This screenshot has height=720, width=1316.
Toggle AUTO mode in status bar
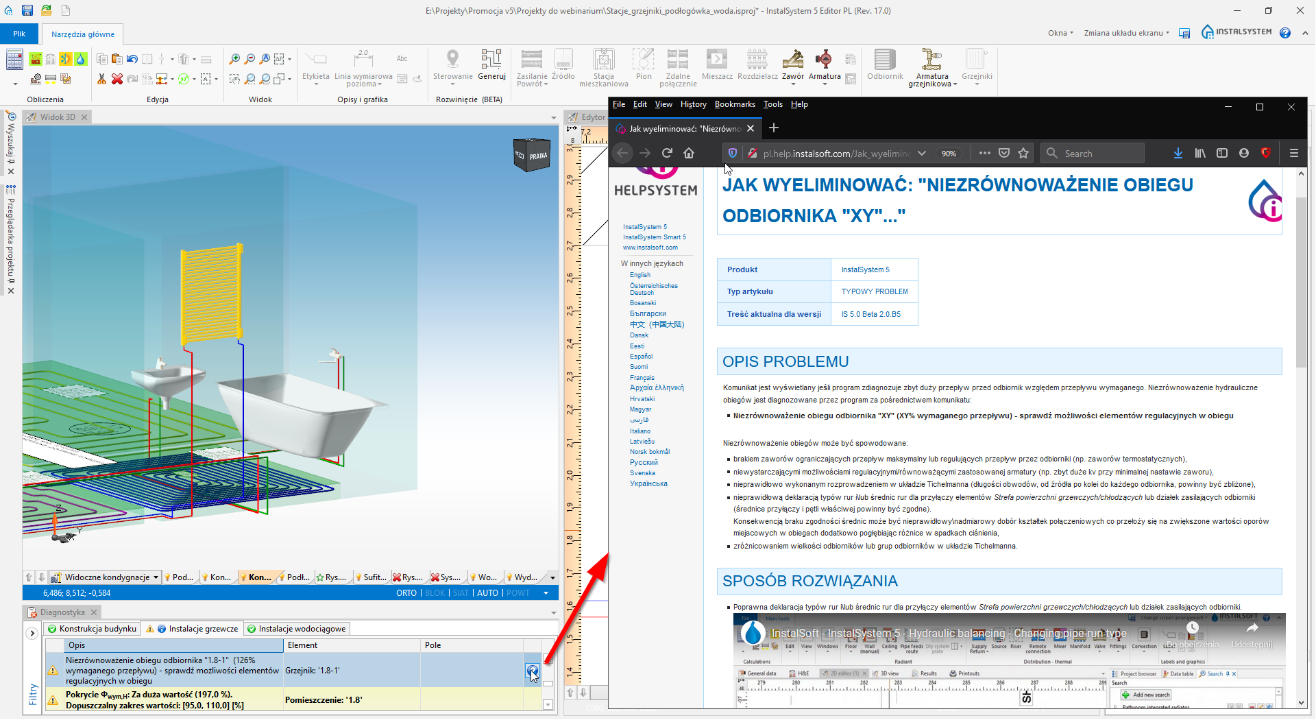[487, 593]
